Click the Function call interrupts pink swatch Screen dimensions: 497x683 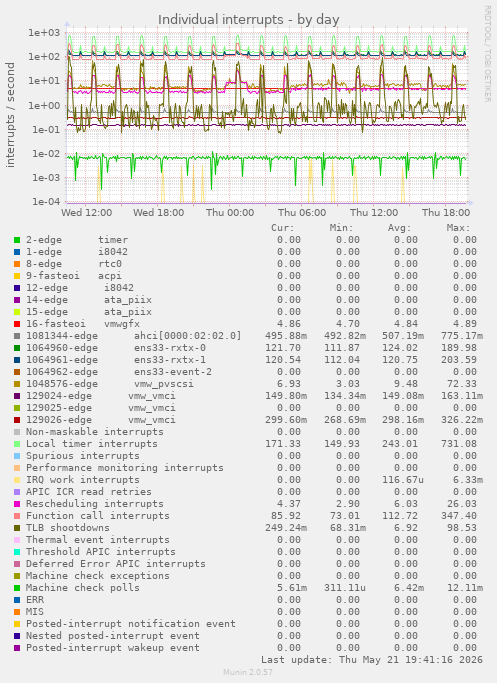click(17, 516)
